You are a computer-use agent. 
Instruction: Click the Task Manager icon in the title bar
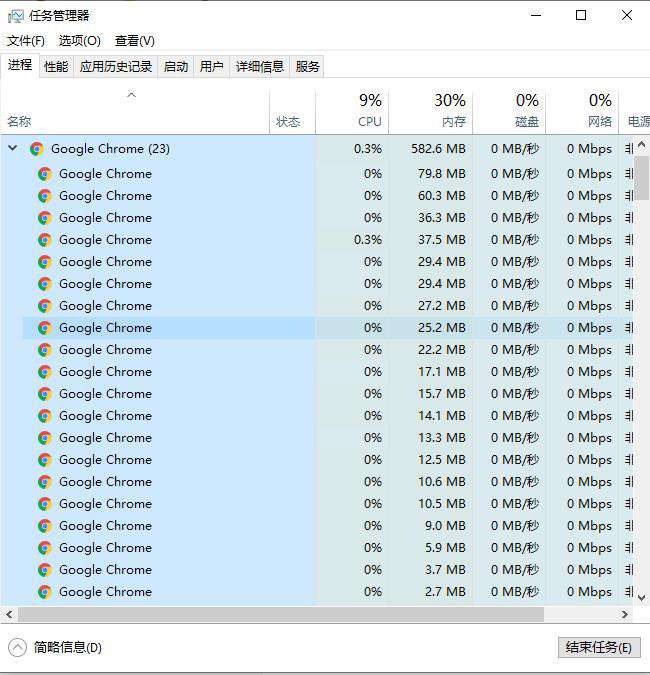click(16, 16)
